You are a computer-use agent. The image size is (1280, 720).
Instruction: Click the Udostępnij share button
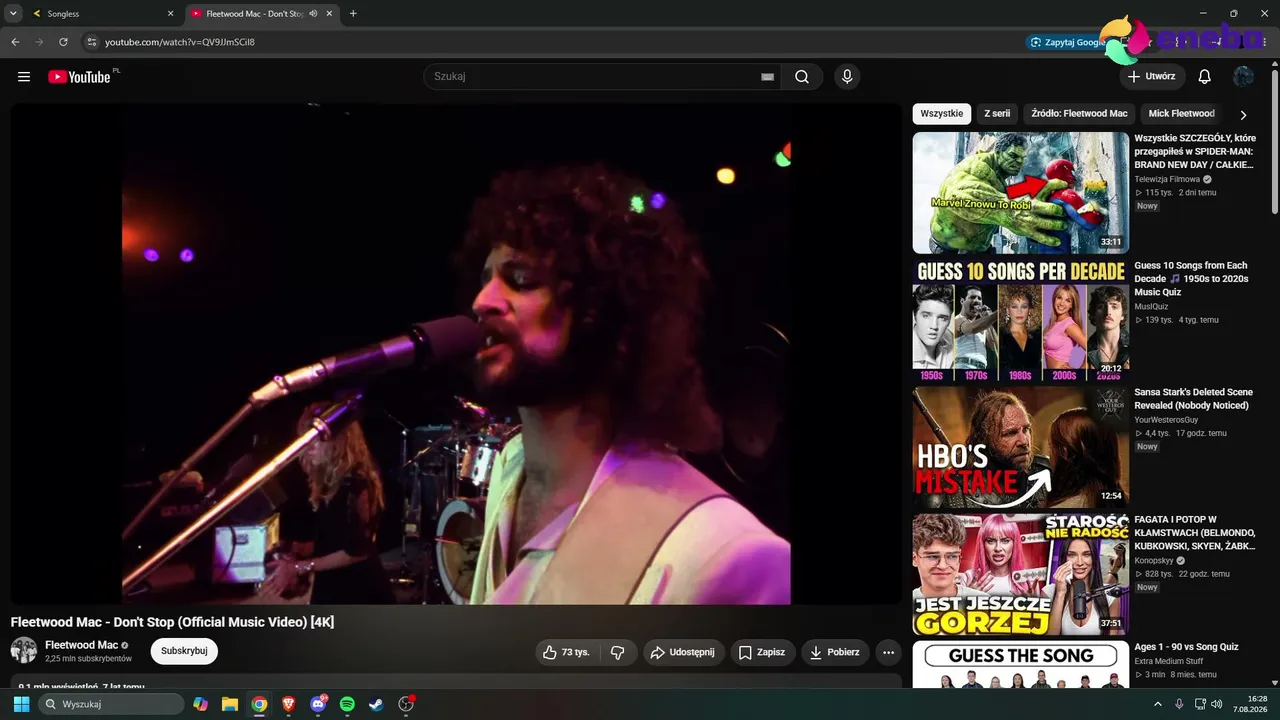point(684,652)
